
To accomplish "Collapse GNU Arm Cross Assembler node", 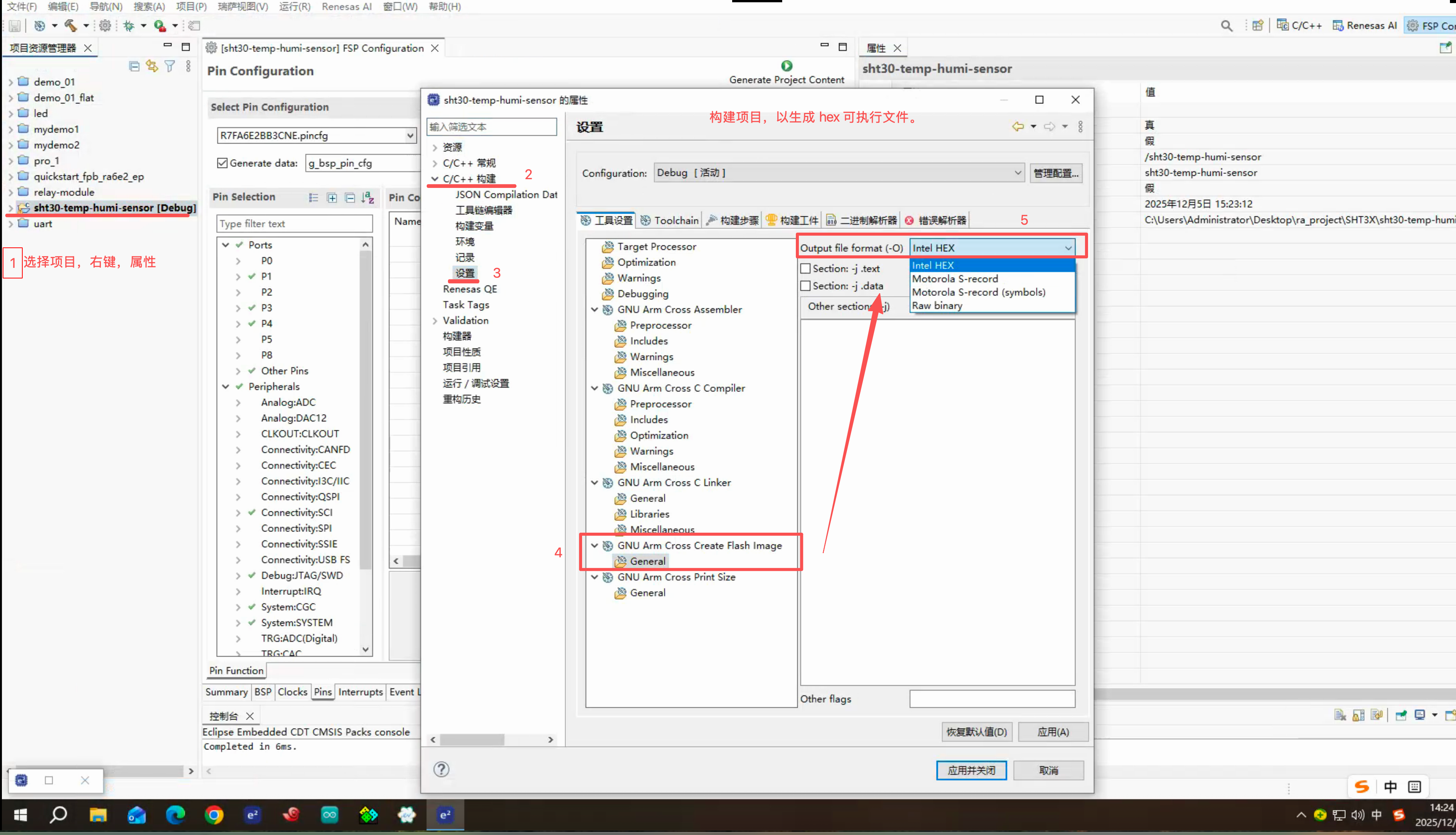I will pyautogui.click(x=595, y=309).
